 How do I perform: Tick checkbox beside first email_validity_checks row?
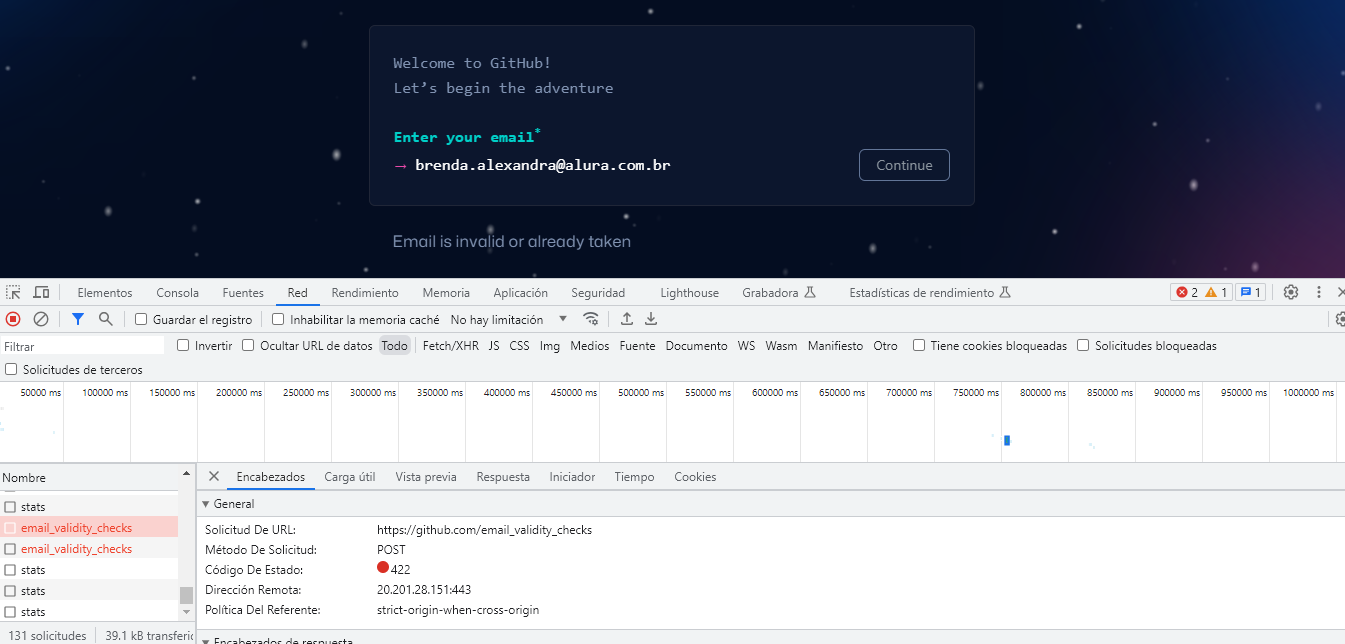tap(10, 528)
